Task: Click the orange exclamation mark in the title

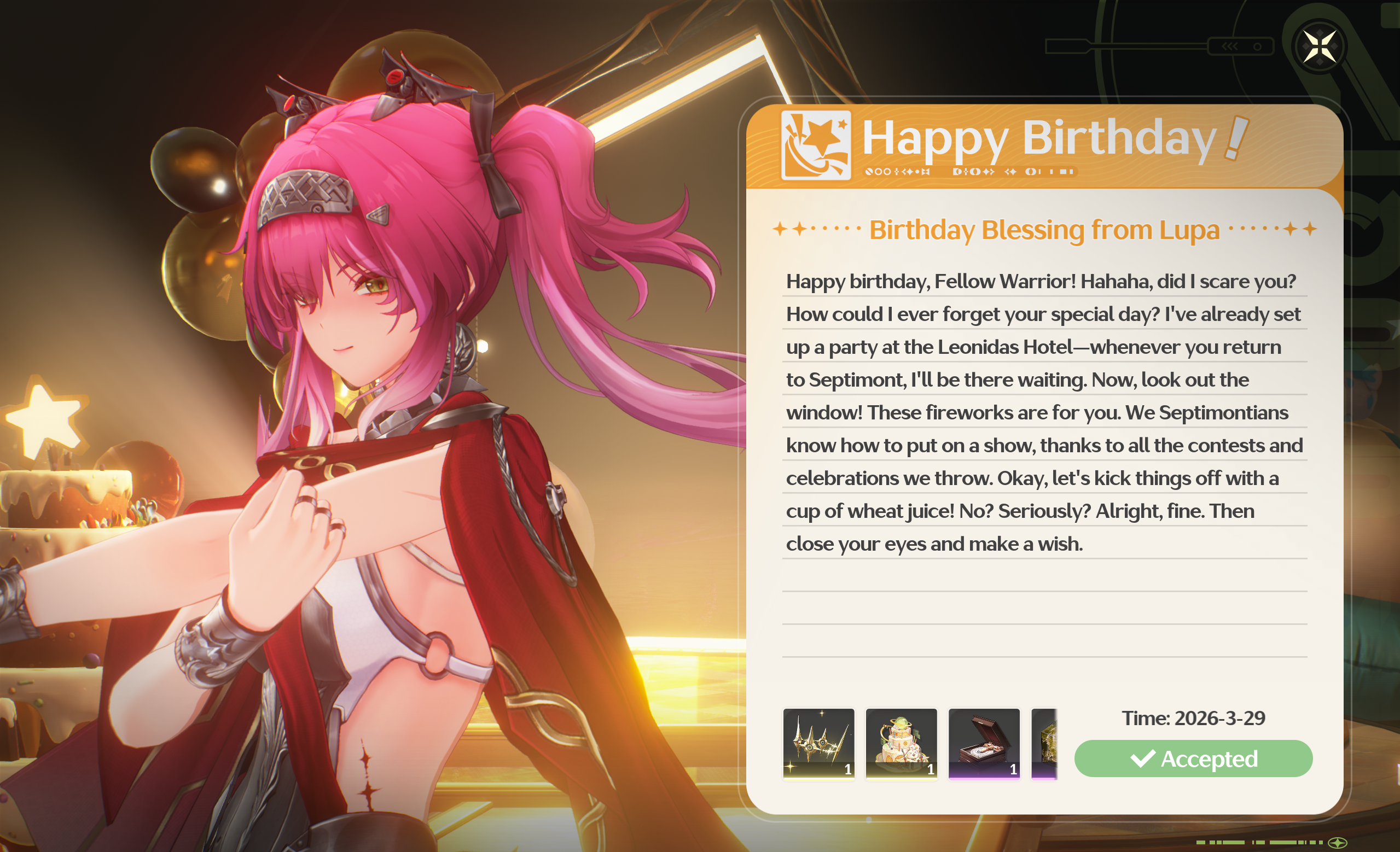Action: 1236,138
